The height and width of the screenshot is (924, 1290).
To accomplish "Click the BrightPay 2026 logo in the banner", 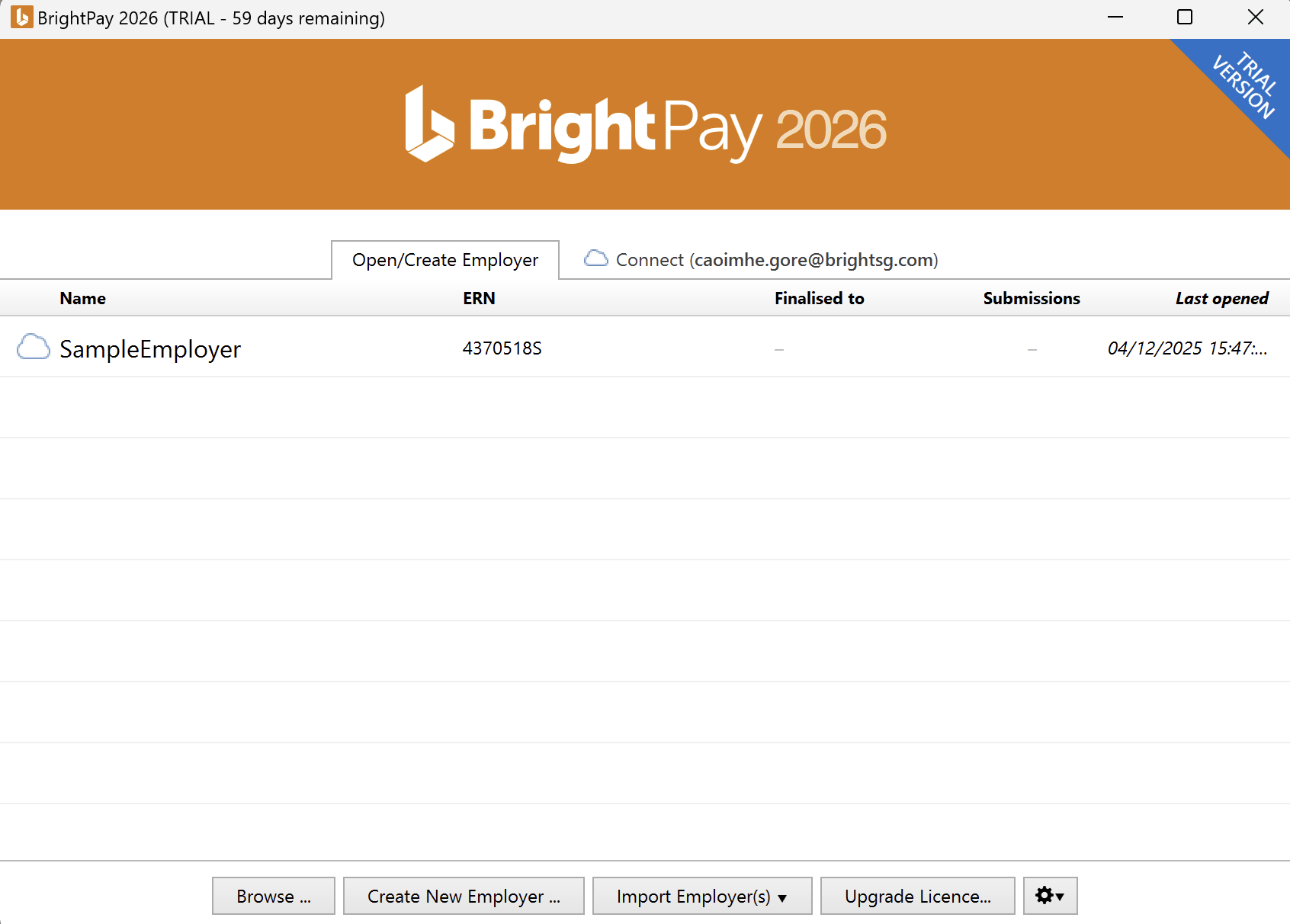I will click(x=645, y=126).
